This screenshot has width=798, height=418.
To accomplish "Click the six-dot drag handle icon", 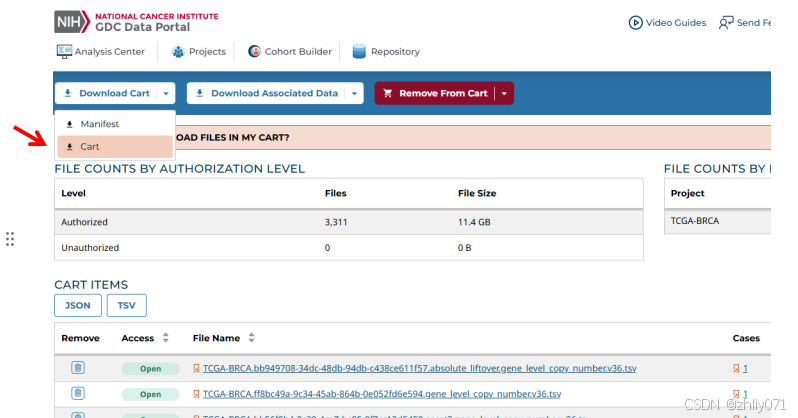I will (10, 239).
